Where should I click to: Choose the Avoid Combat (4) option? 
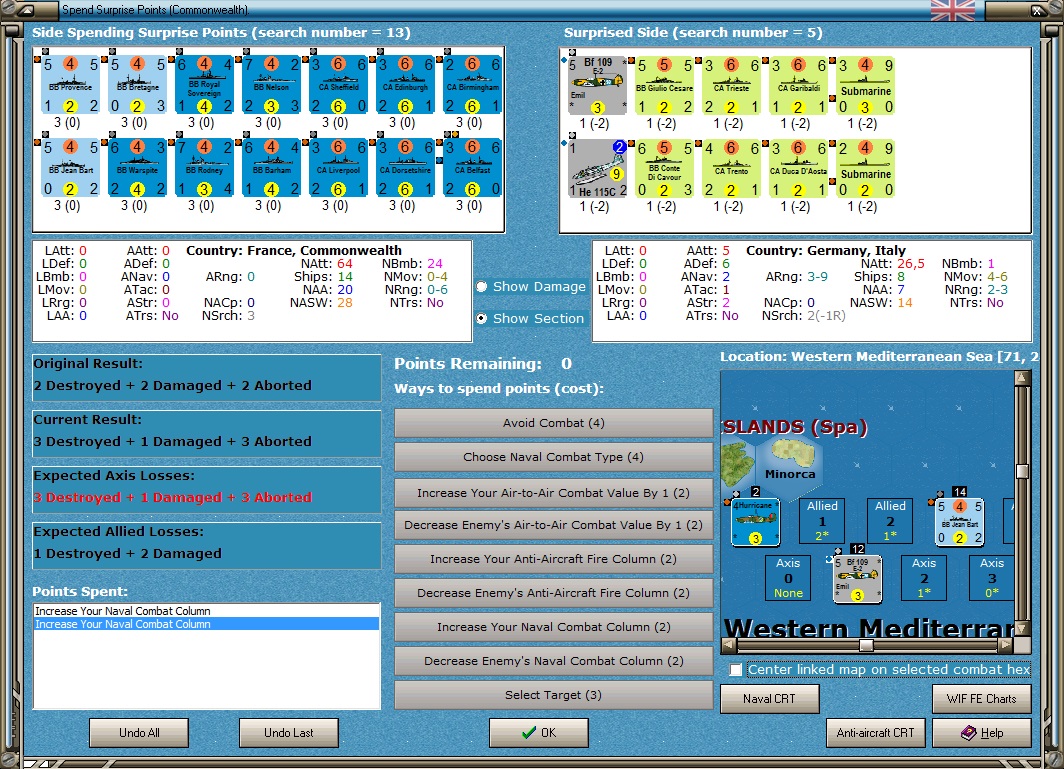pos(553,423)
